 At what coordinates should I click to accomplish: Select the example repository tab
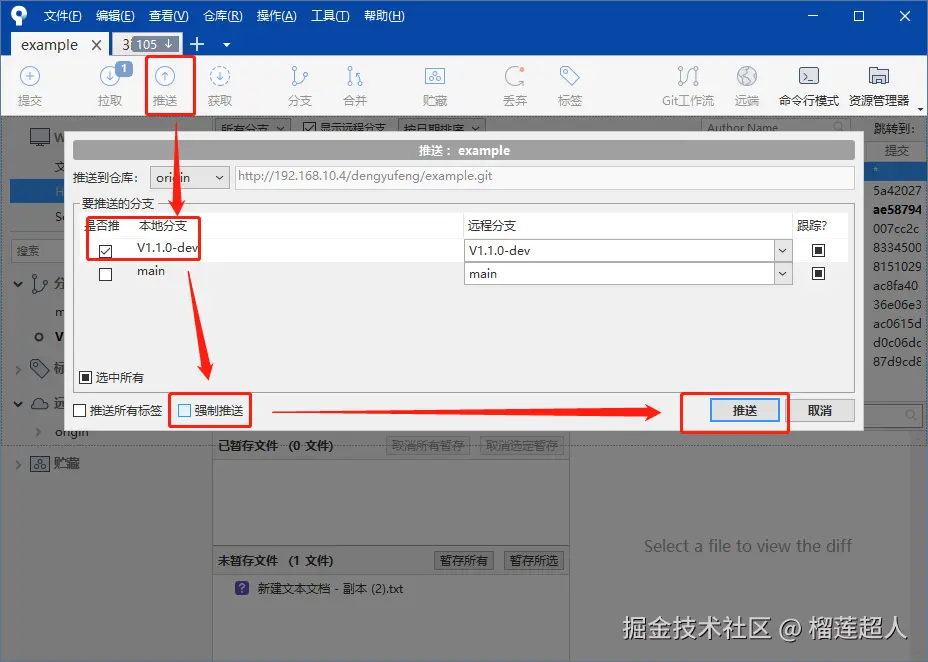click(x=48, y=44)
